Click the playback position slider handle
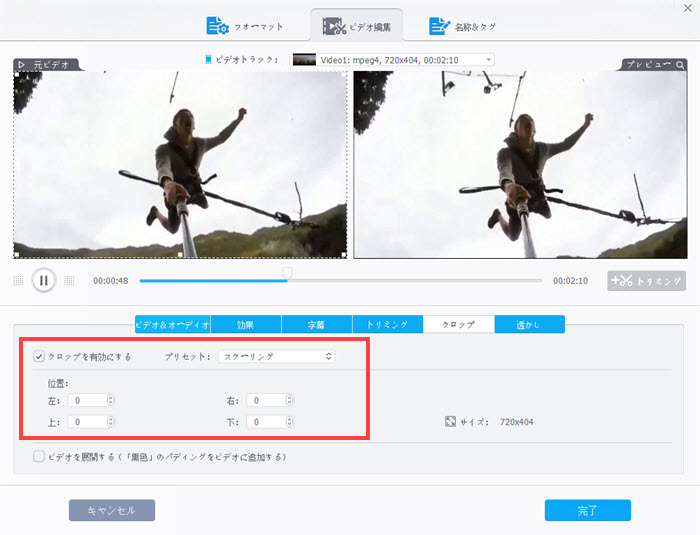This screenshot has width=700, height=535. tap(288, 272)
